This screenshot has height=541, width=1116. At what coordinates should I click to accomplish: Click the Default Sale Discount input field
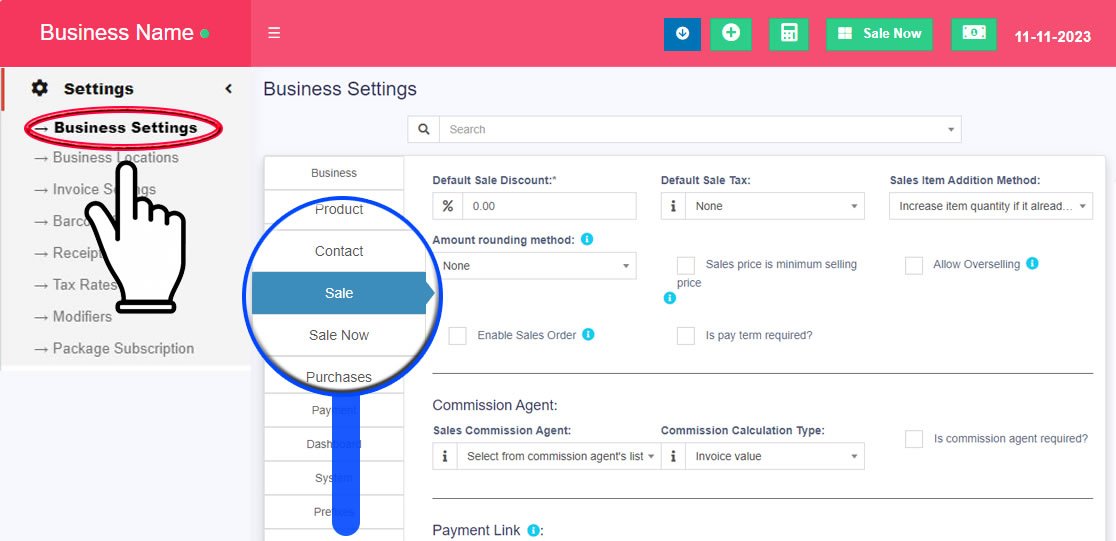pos(549,206)
